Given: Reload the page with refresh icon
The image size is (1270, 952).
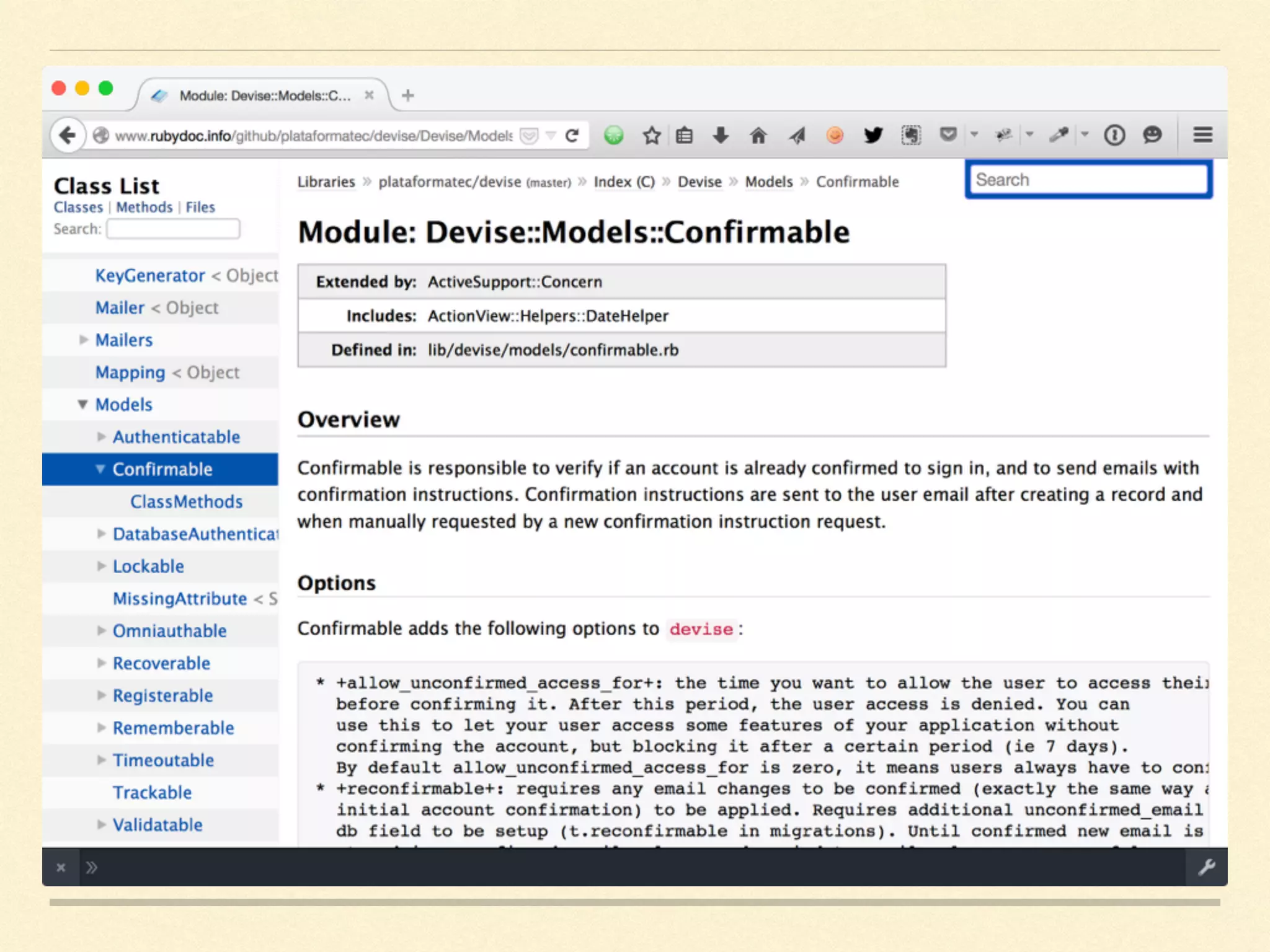Looking at the screenshot, I should (572, 135).
